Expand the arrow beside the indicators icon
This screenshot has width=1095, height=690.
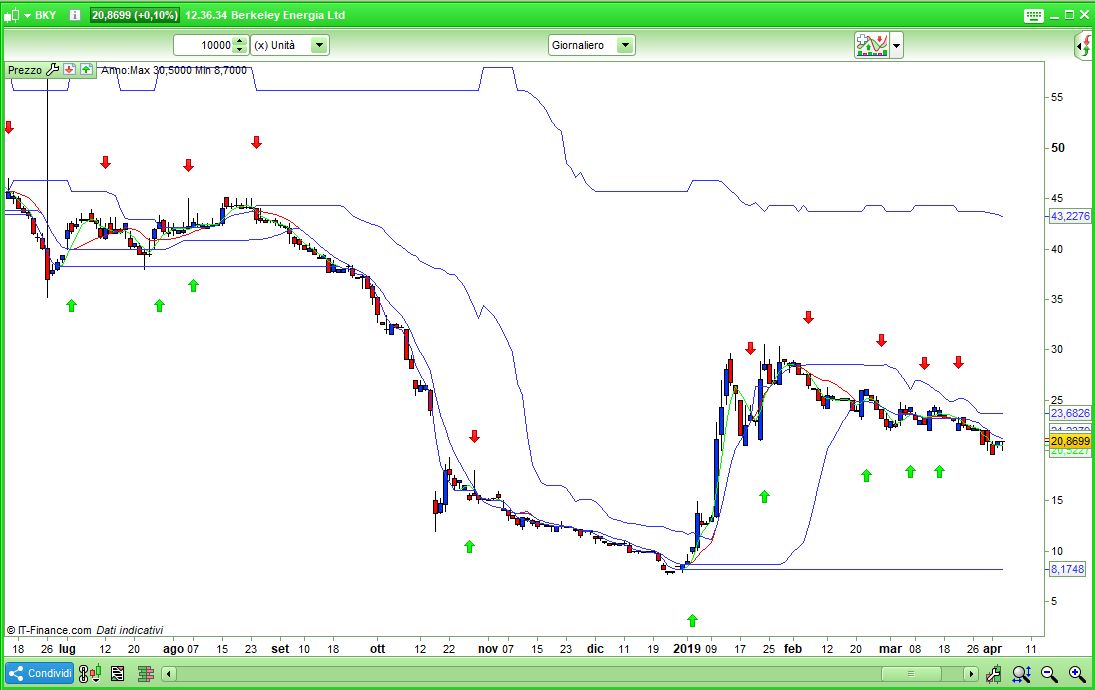[897, 46]
